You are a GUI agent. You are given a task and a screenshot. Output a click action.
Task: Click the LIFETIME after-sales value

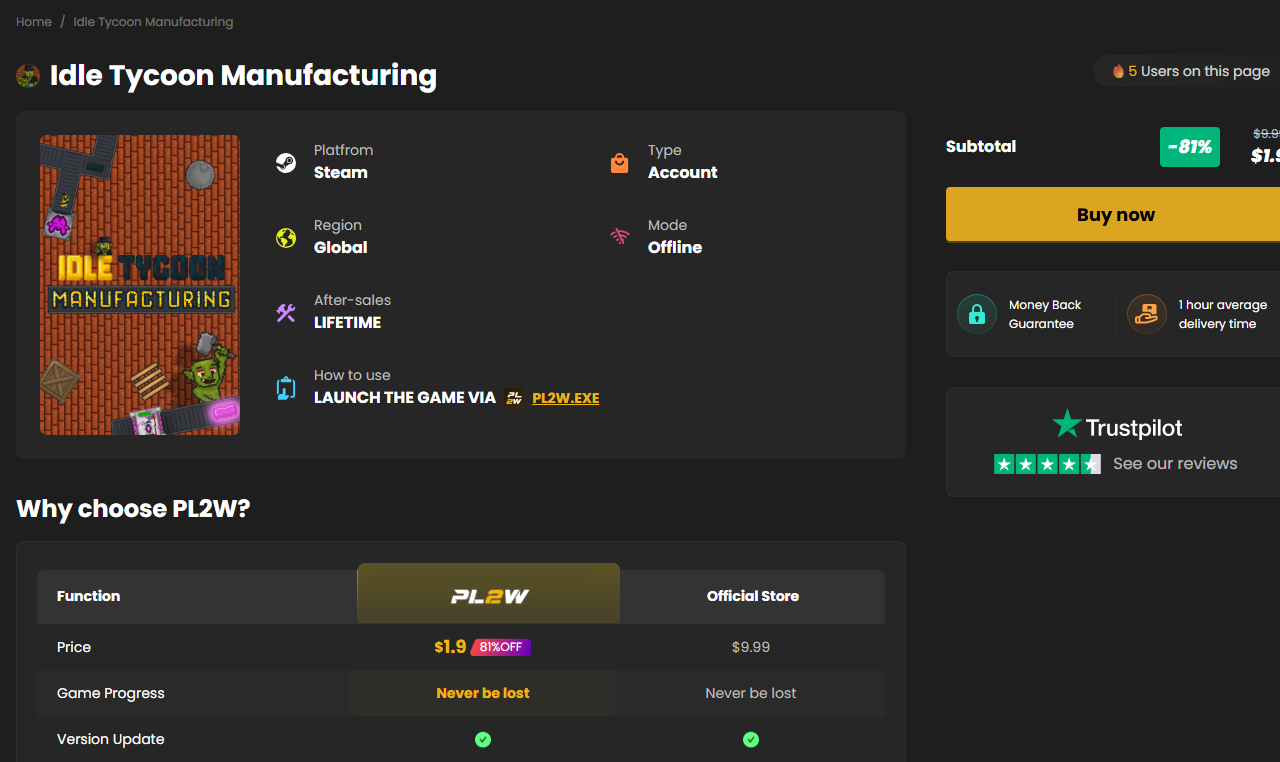pyautogui.click(x=347, y=322)
